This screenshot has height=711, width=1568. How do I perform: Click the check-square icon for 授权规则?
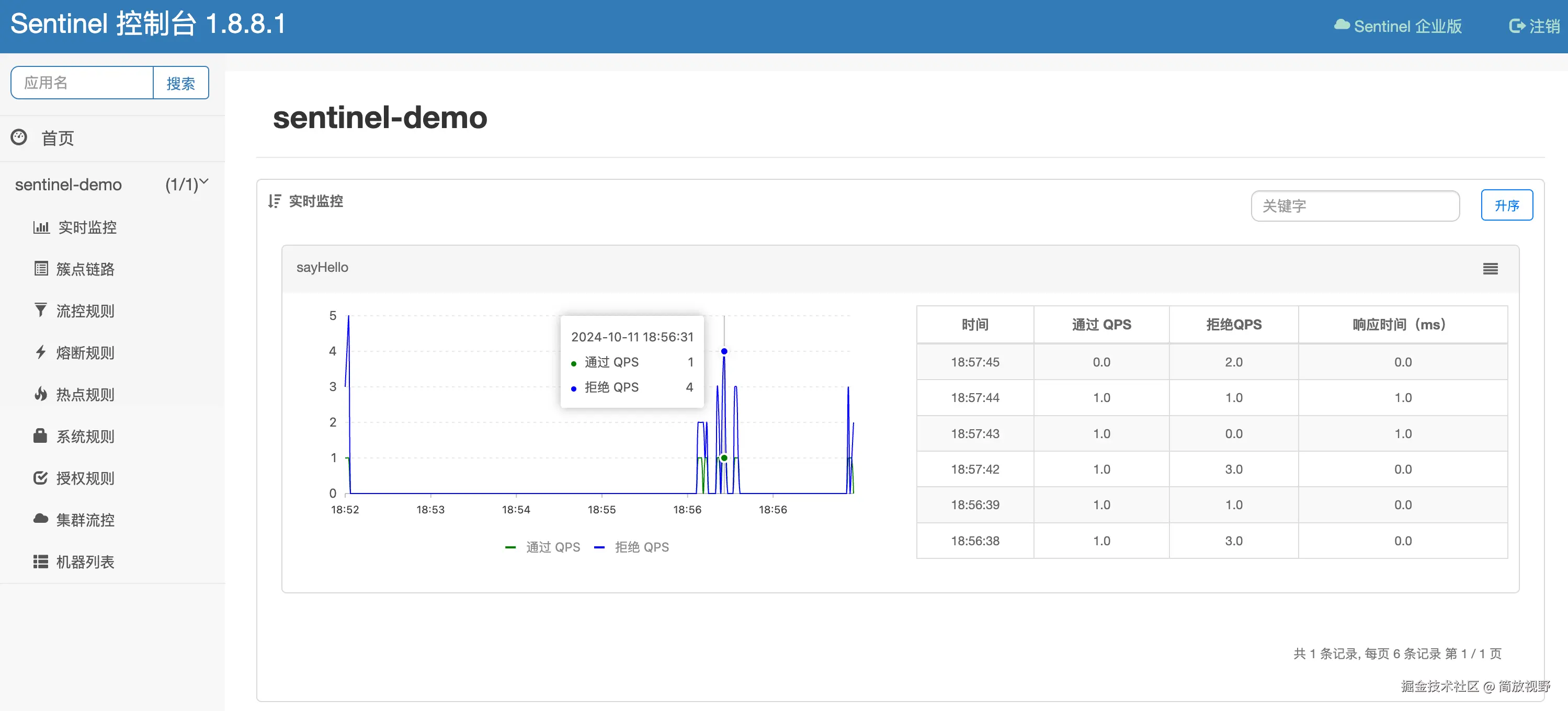click(40, 478)
